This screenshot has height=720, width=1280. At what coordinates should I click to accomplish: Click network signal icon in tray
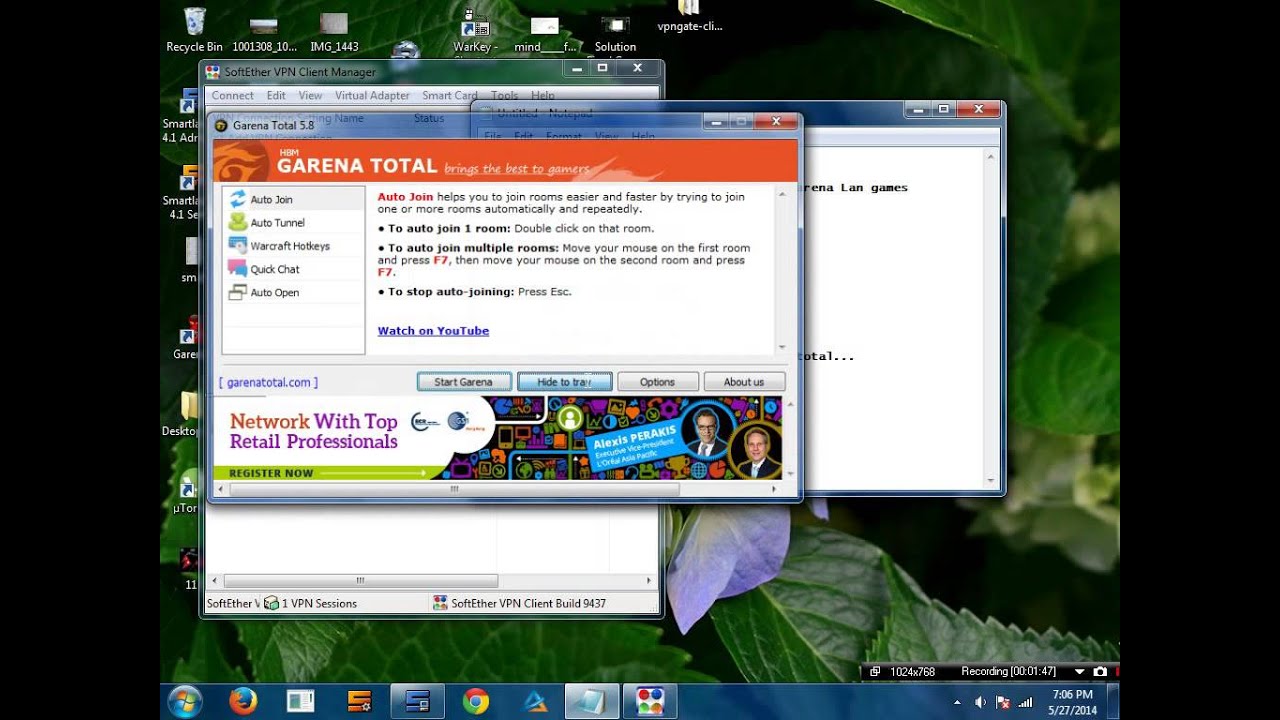click(x=1024, y=703)
